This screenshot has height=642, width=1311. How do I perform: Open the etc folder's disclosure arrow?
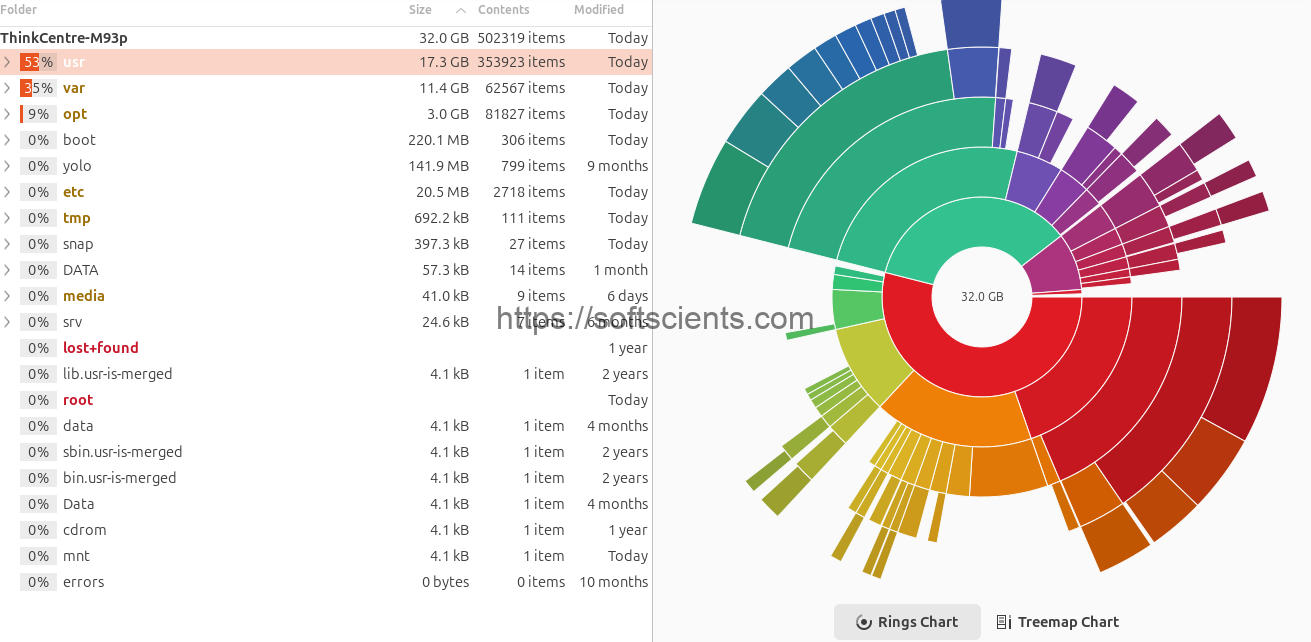tap(8, 192)
